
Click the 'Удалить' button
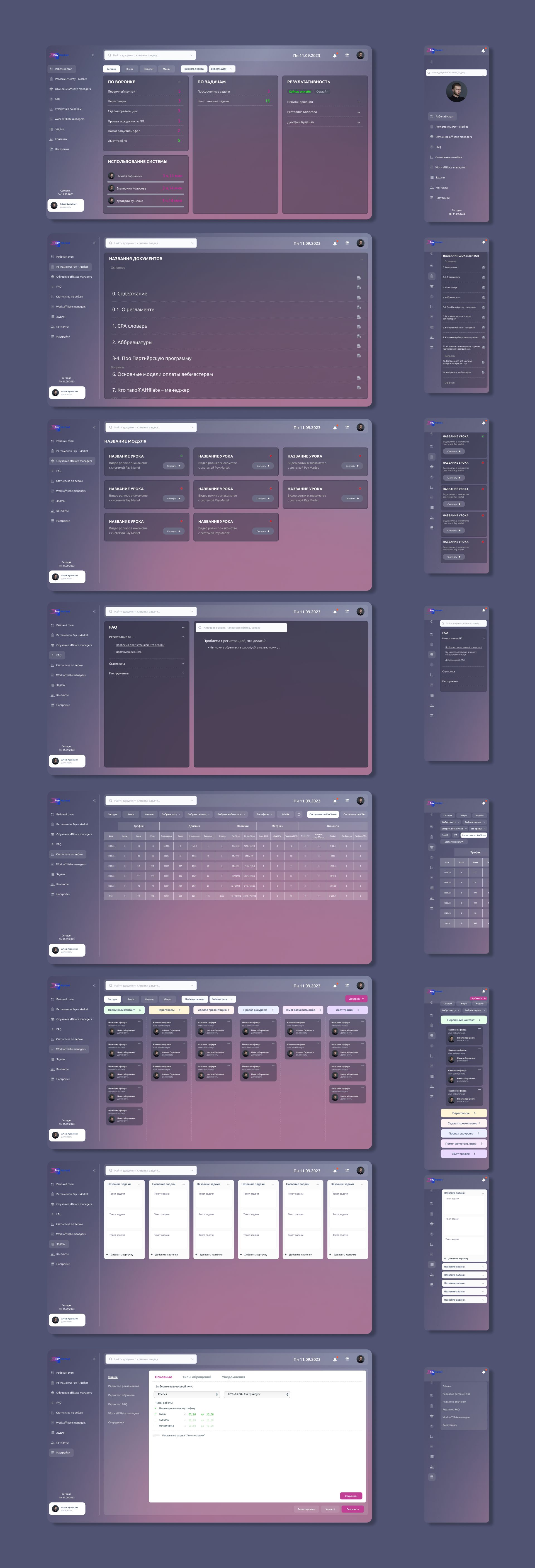pos(330,1509)
